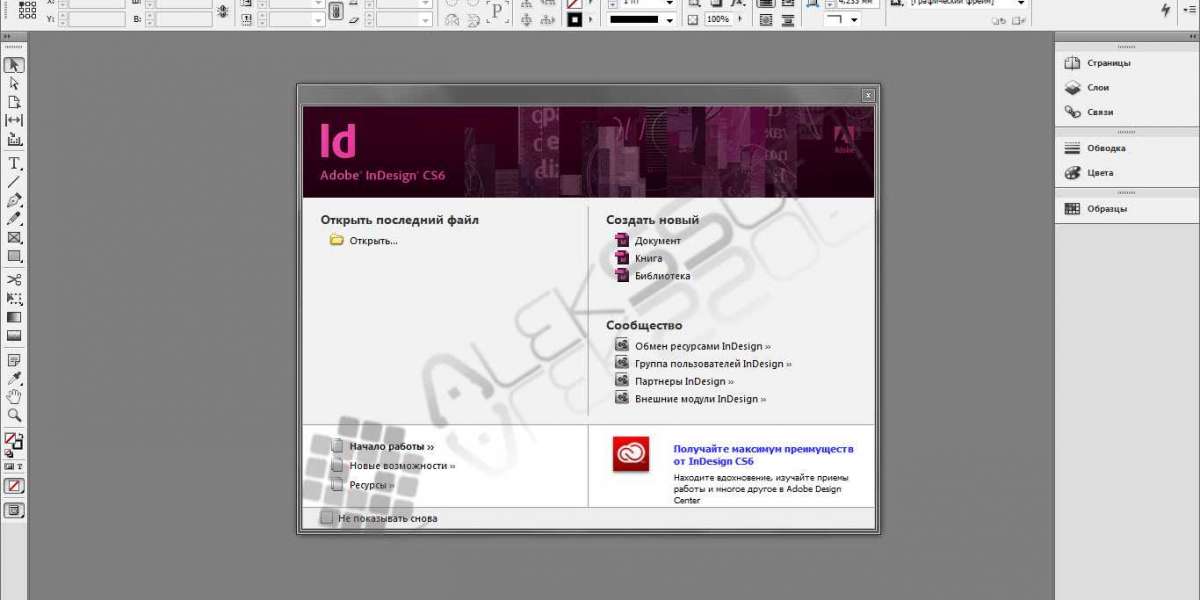Select the Type tool
The image size is (1200, 600).
coord(14,163)
